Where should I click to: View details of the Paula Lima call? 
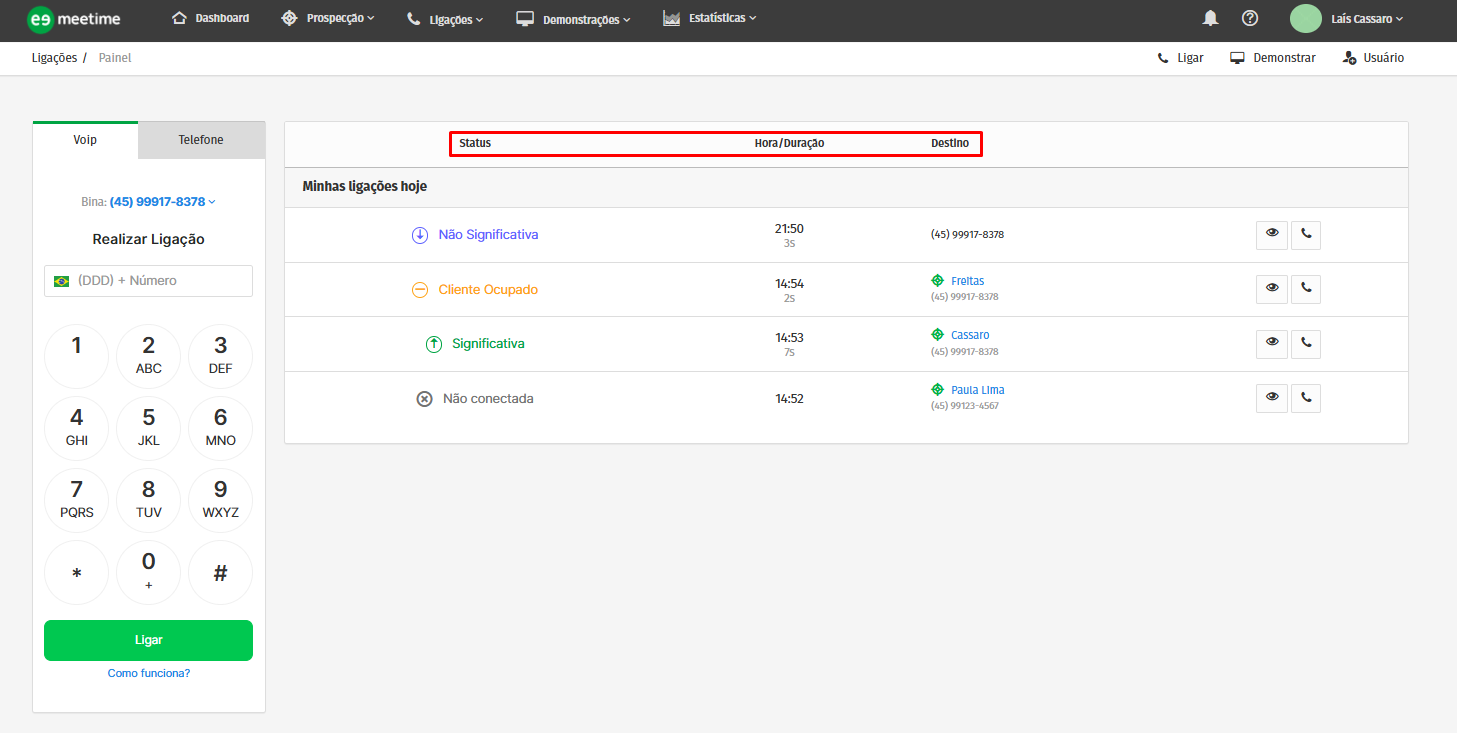coord(1272,398)
